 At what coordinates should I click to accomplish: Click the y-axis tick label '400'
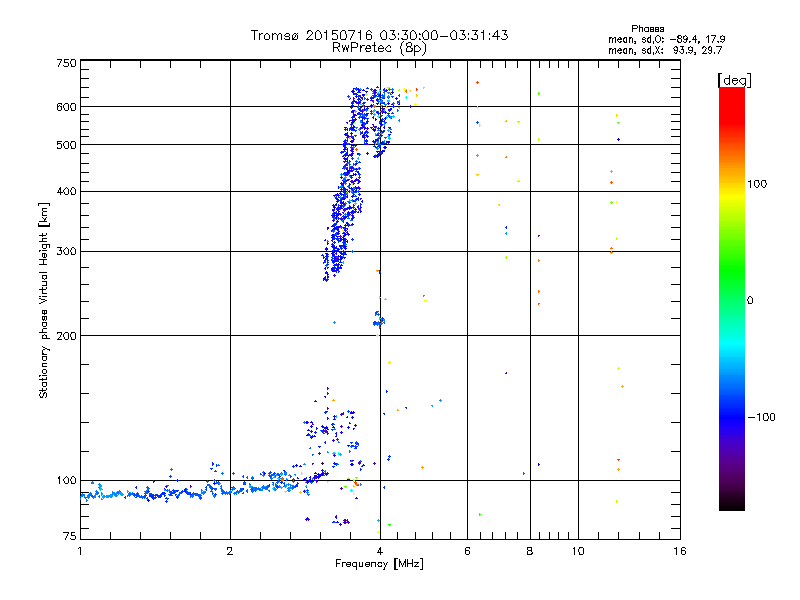(x=66, y=191)
